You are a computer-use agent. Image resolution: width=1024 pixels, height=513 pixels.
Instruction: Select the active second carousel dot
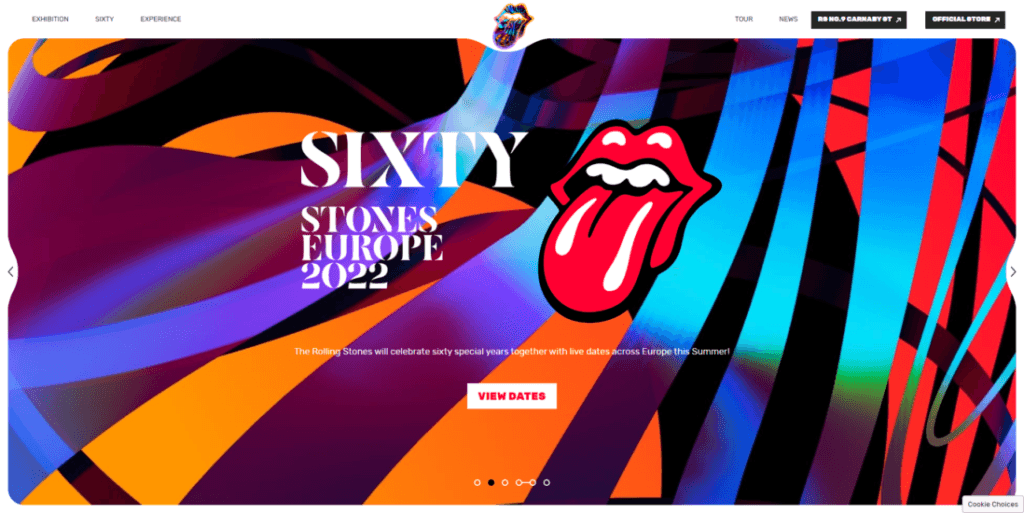[x=491, y=482]
